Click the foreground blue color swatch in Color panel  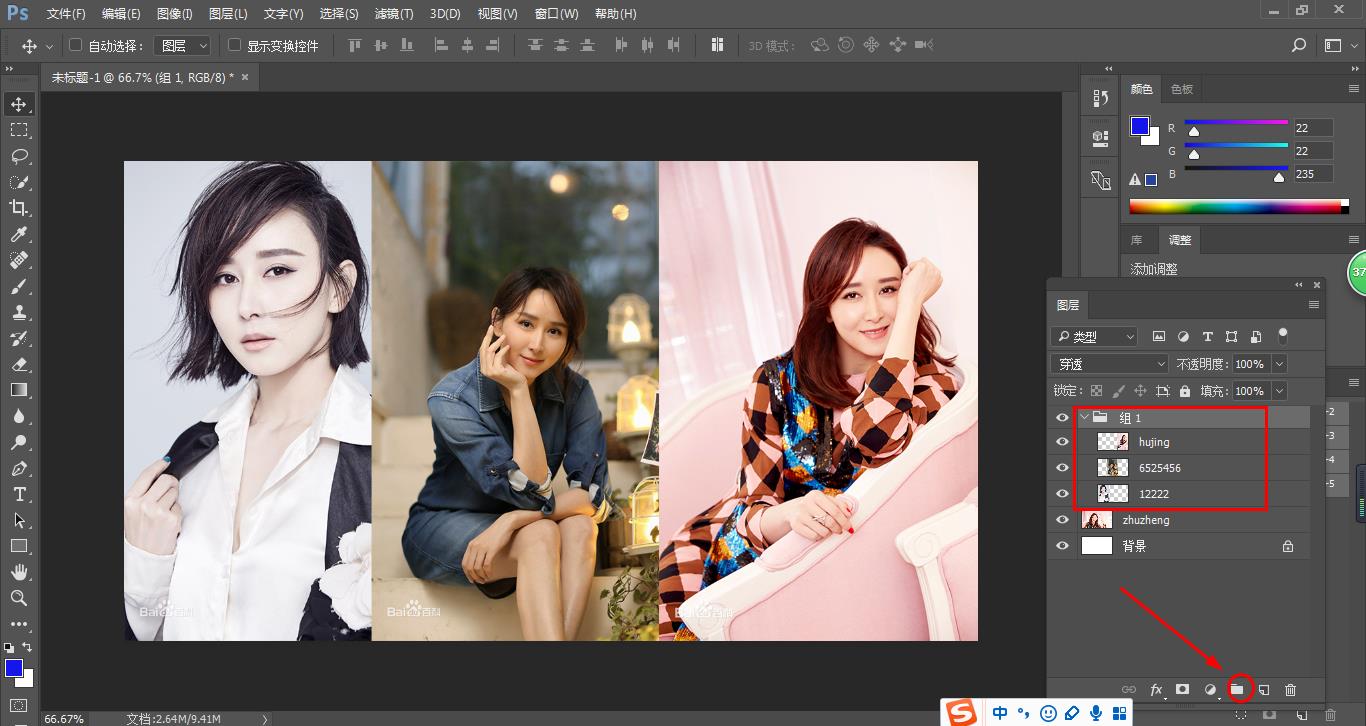[1139, 126]
